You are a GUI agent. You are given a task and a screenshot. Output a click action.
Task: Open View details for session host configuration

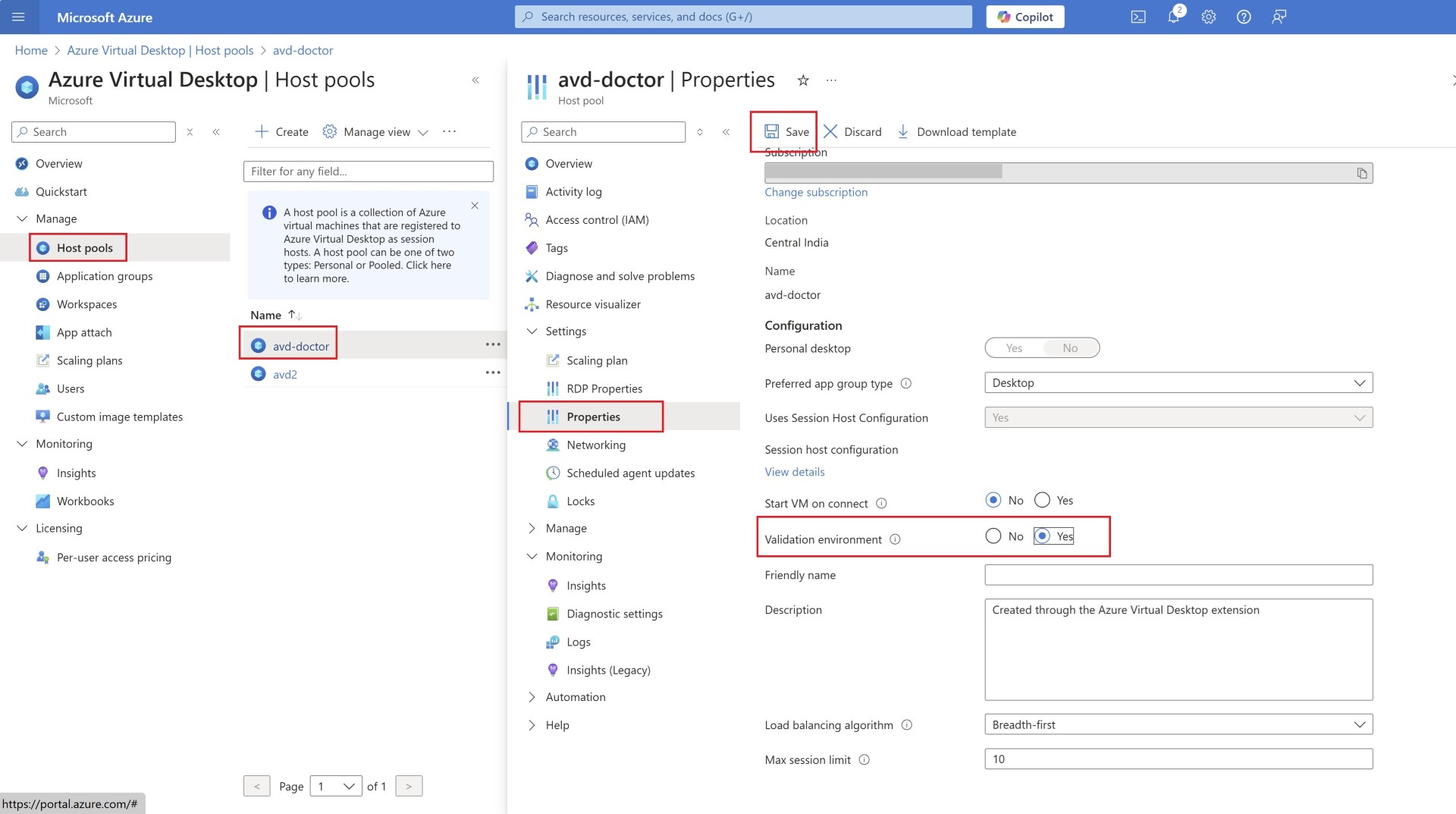pyautogui.click(x=794, y=472)
